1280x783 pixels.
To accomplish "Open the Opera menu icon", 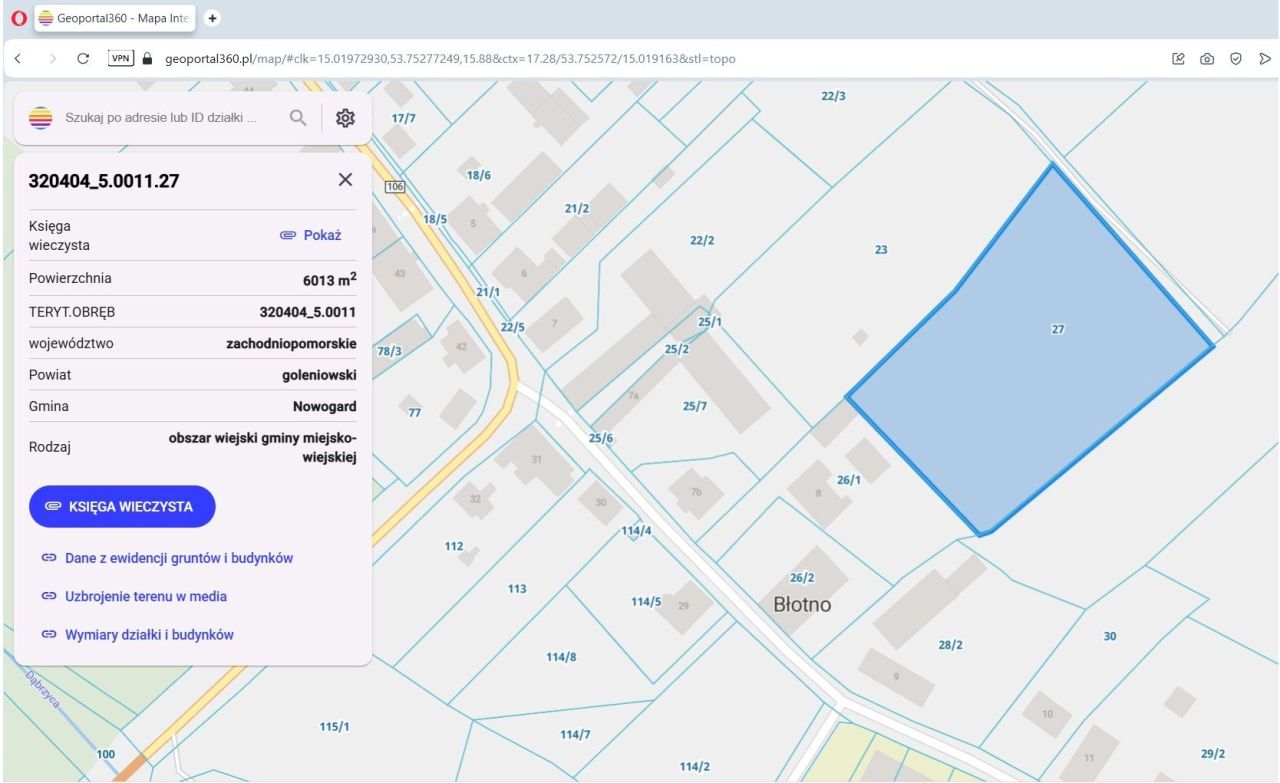I will point(17,19).
